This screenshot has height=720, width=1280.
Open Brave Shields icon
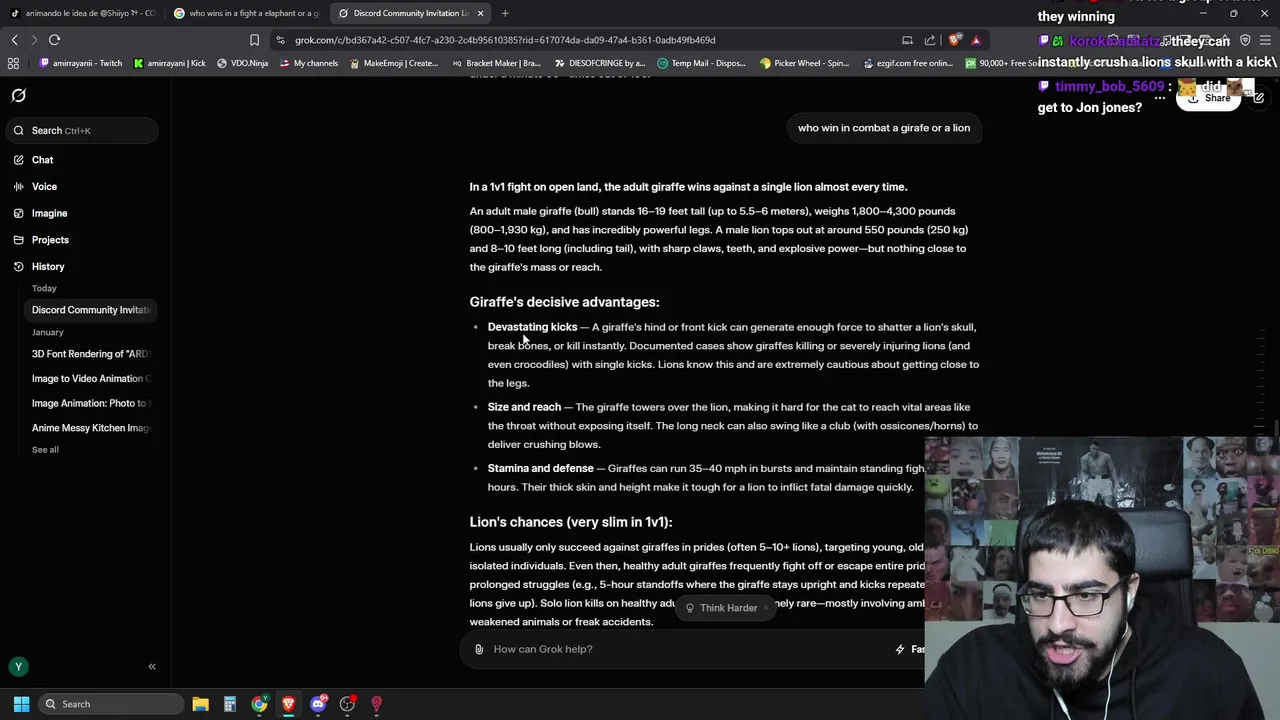[955, 40]
